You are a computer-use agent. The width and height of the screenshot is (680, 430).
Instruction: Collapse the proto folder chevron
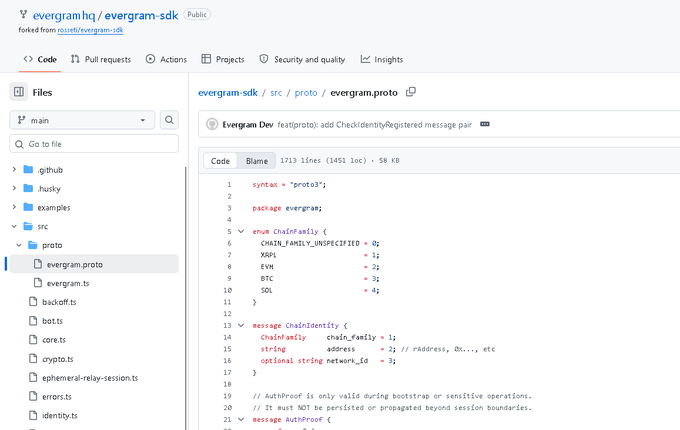pos(19,245)
